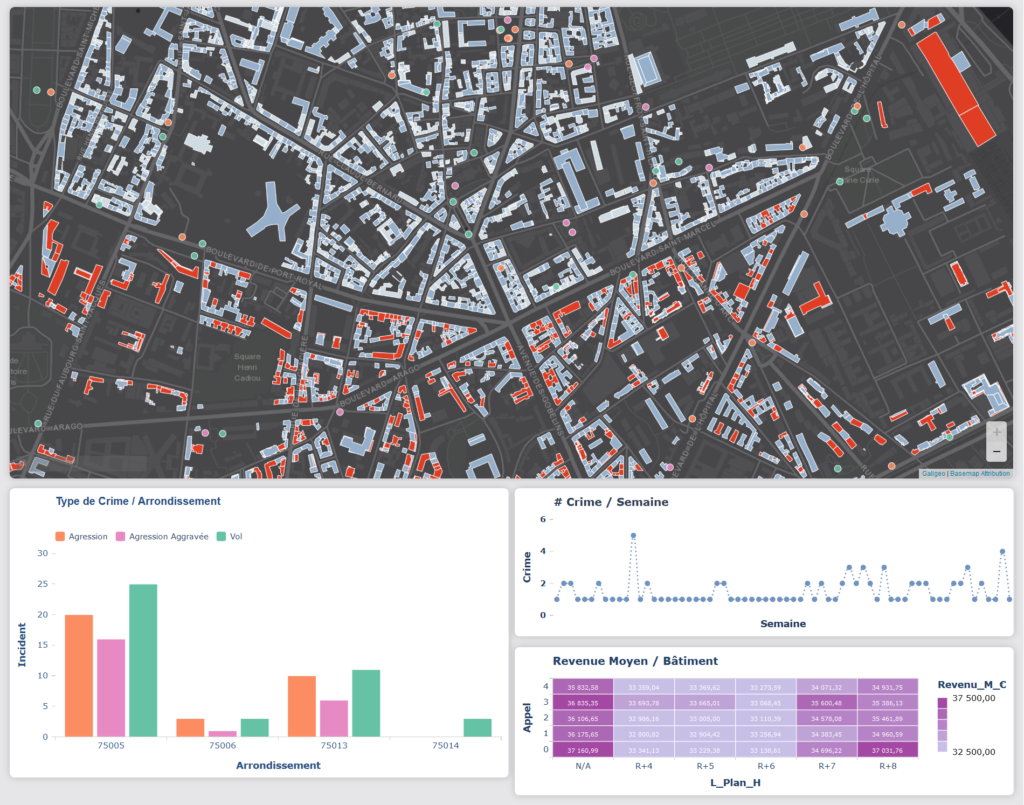Select the green Vol bar for 75014

pos(477,728)
